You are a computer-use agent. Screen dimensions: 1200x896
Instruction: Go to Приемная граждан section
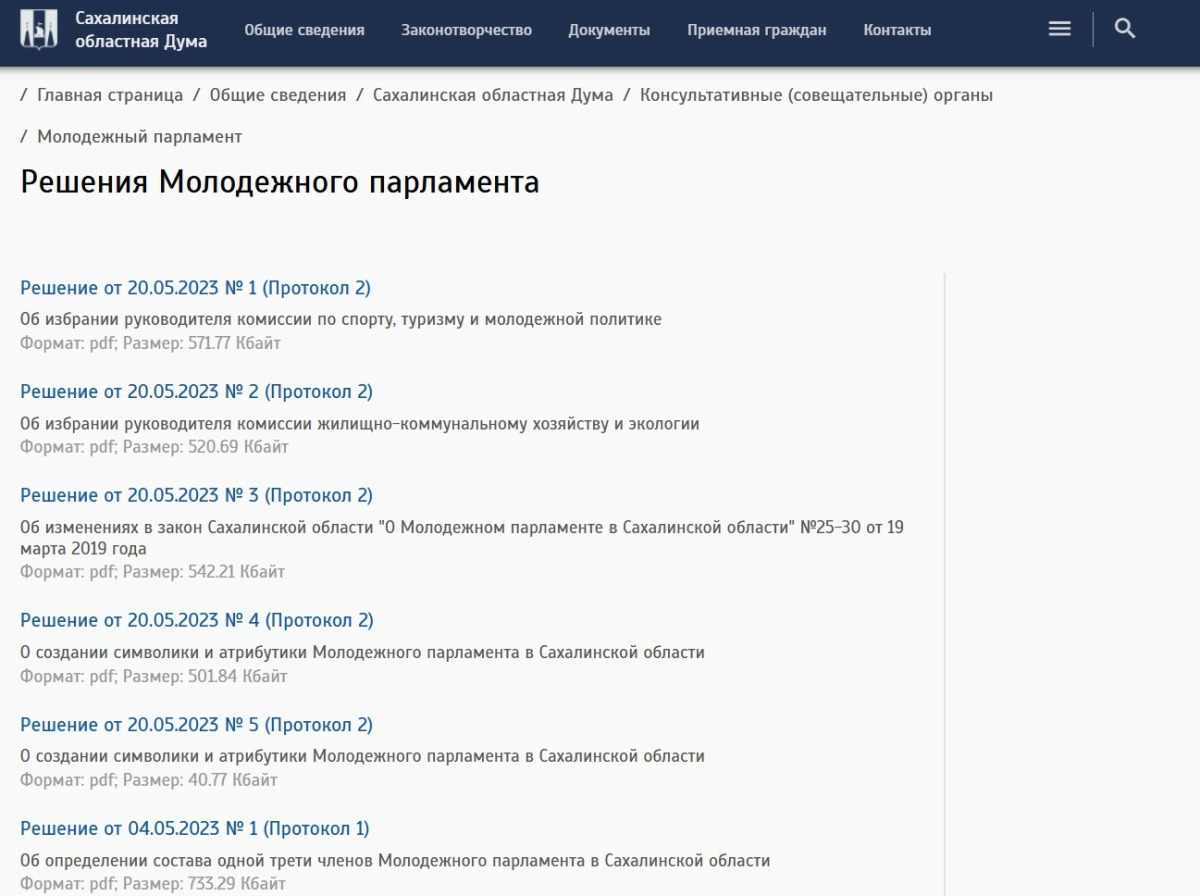point(756,30)
